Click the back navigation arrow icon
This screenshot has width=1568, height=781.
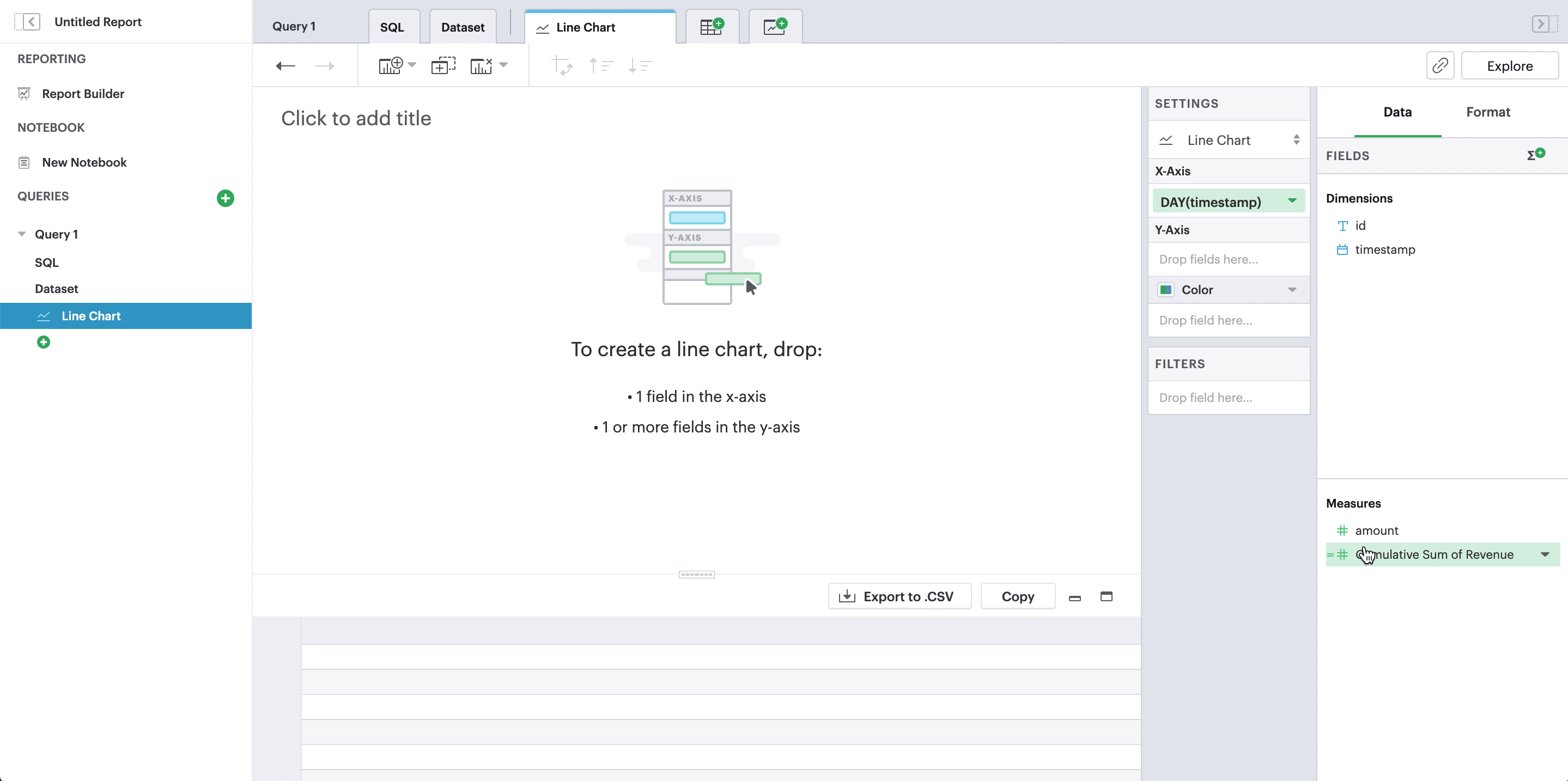(x=286, y=65)
